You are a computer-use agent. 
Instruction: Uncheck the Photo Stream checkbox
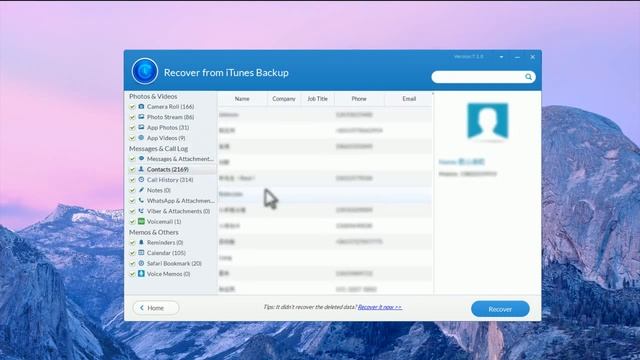pos(132,117)
